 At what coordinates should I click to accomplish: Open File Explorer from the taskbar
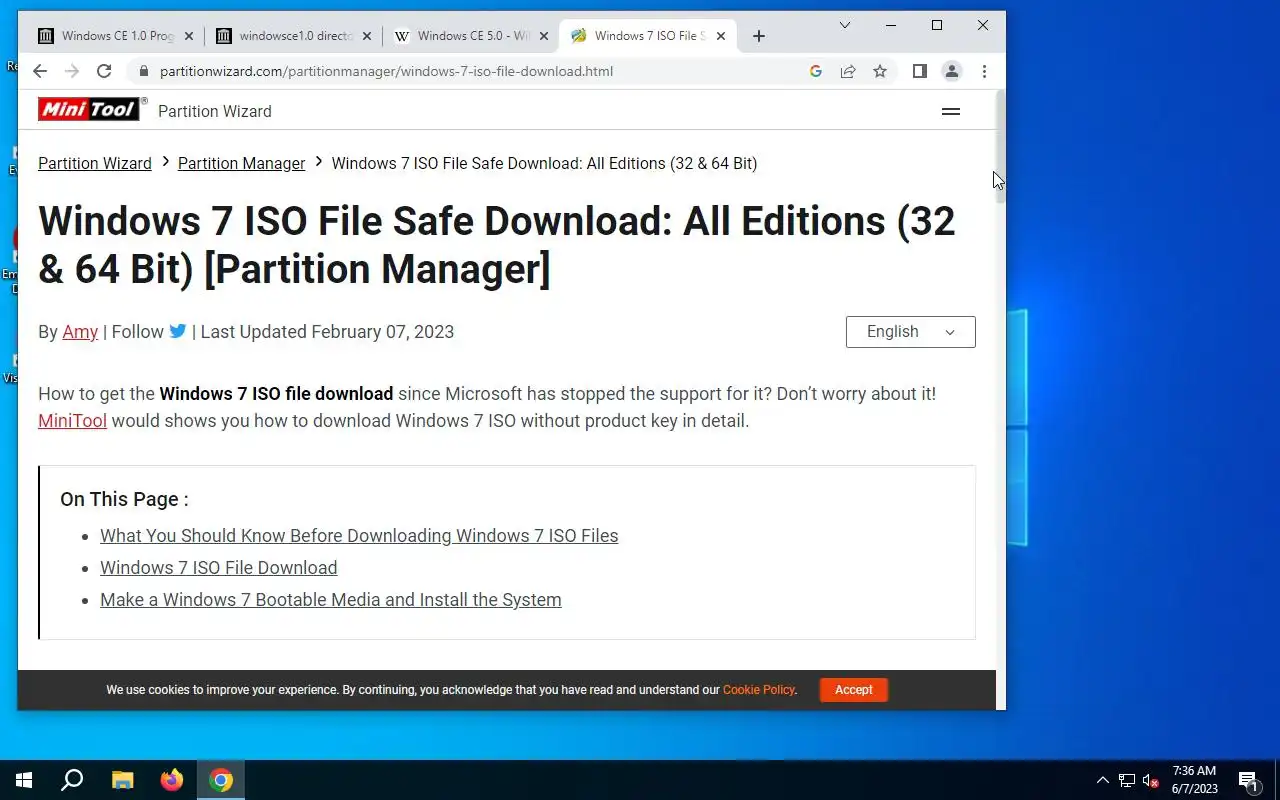[122, 780]
